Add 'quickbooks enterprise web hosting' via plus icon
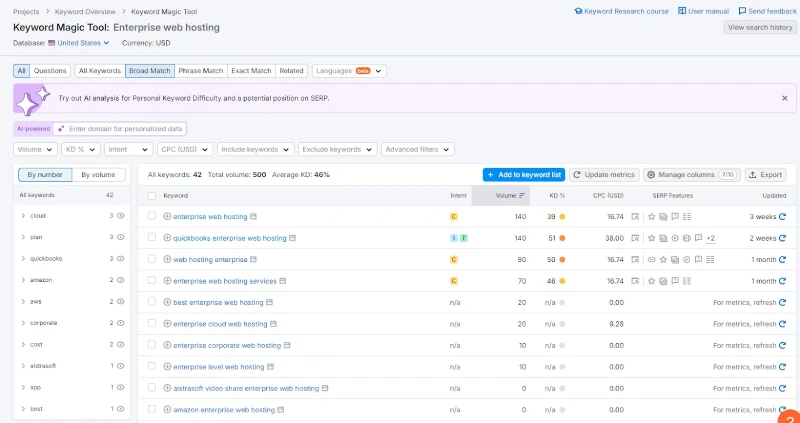This screenshot has height=423, width=800. click(x=167, y=238)
